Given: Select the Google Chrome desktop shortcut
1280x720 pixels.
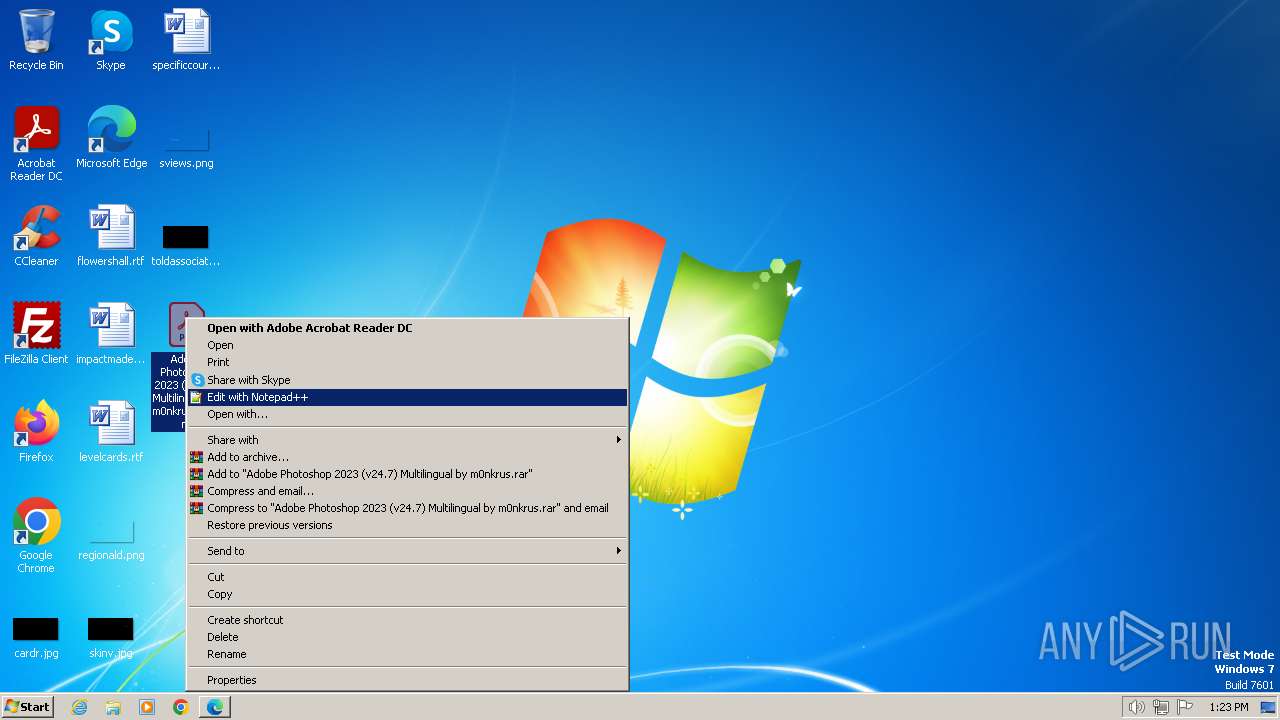Looking at the screenshot, I should [36, 536].
